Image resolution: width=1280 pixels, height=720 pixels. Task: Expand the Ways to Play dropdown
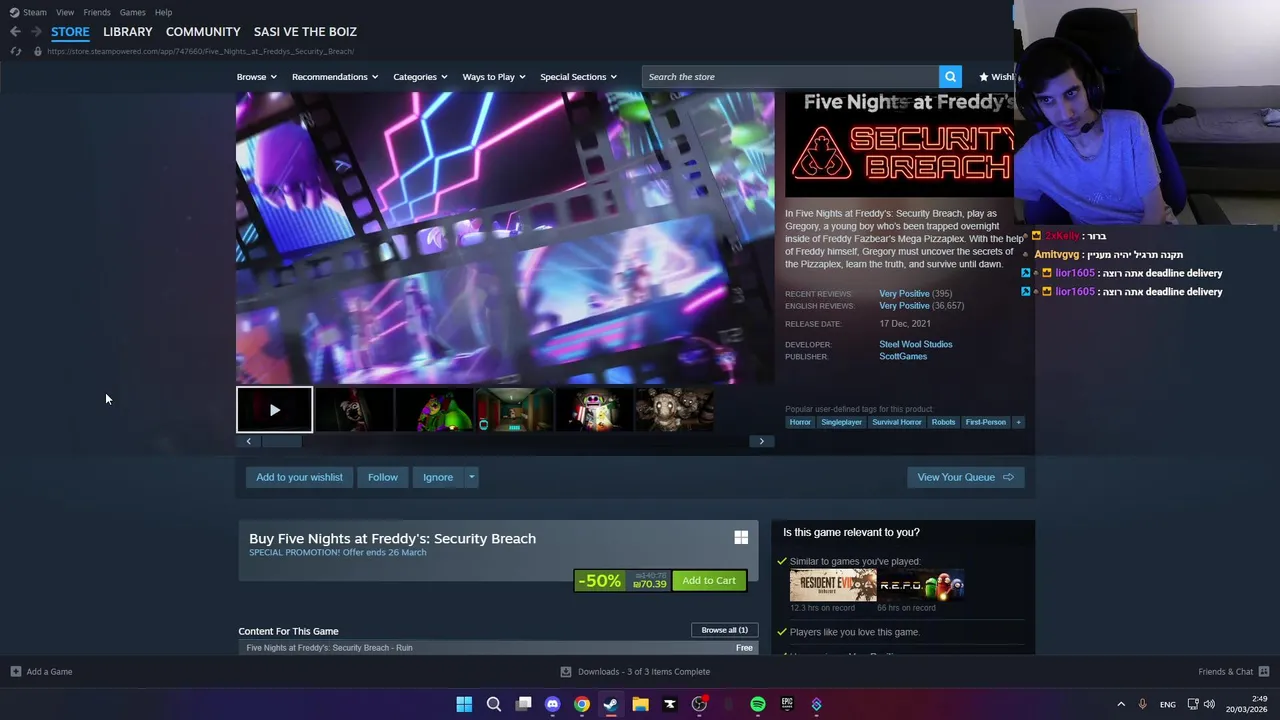tap(494, 77)
